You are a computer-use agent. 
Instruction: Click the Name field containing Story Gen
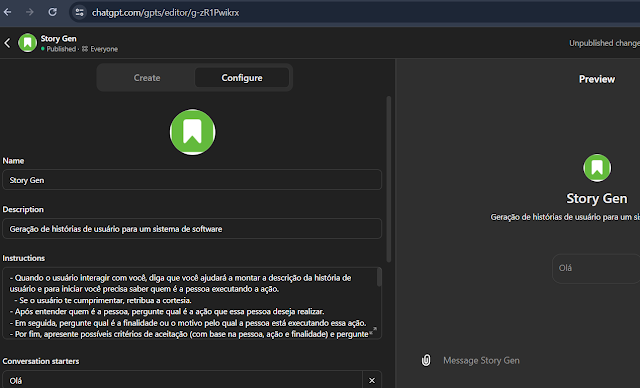click(x=192, y=180)
